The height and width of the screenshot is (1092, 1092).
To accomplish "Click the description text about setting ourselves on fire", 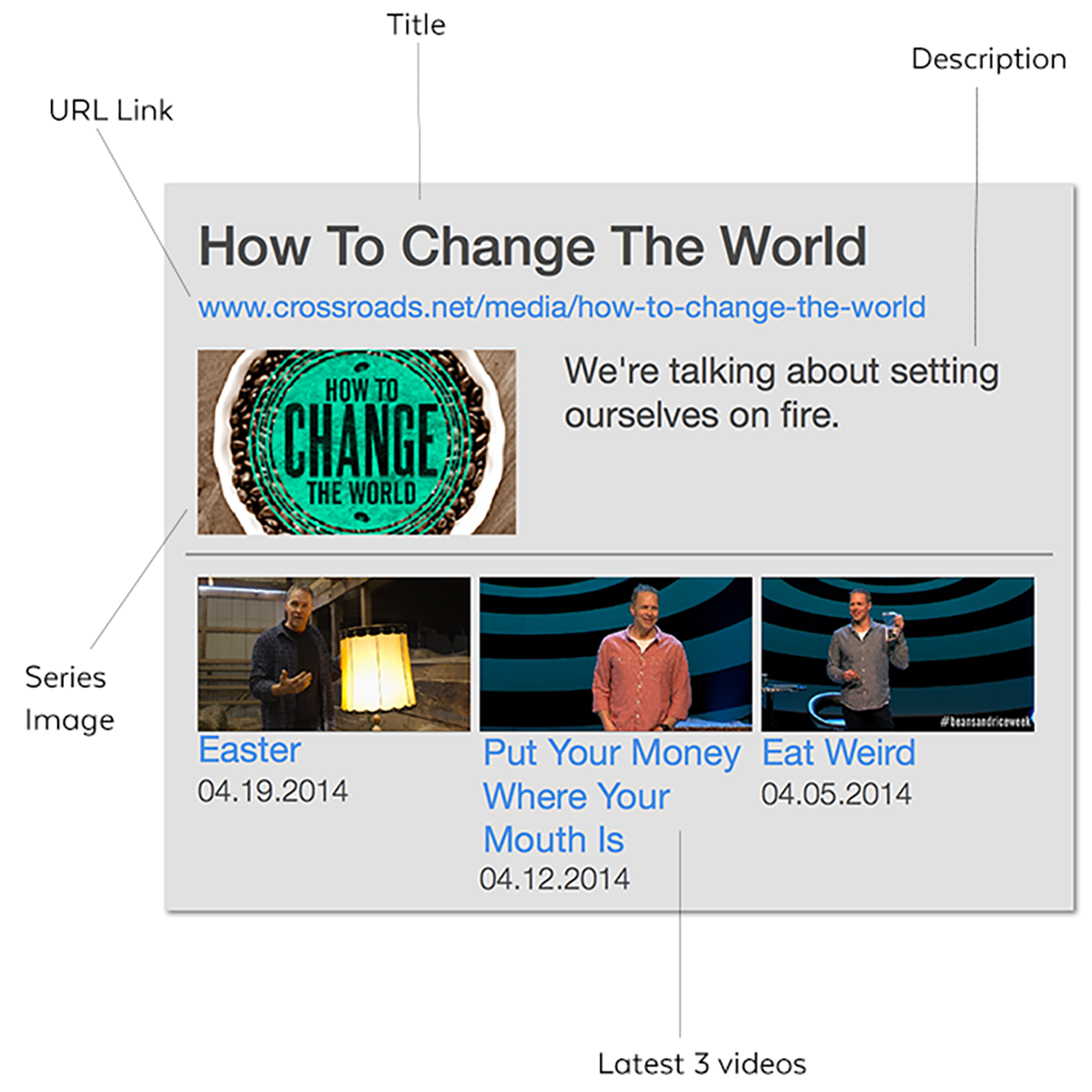I will point(781,393).
